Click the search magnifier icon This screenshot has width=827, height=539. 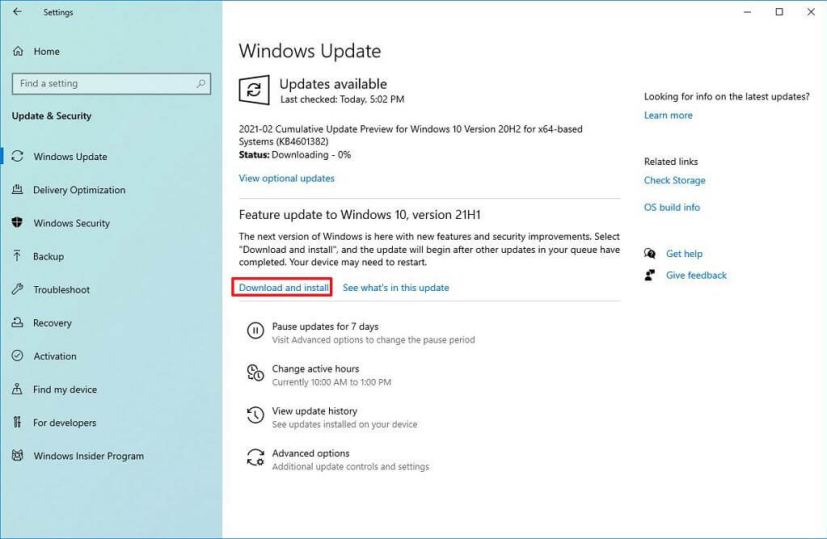pyautogui.click(x=201, y=83)
